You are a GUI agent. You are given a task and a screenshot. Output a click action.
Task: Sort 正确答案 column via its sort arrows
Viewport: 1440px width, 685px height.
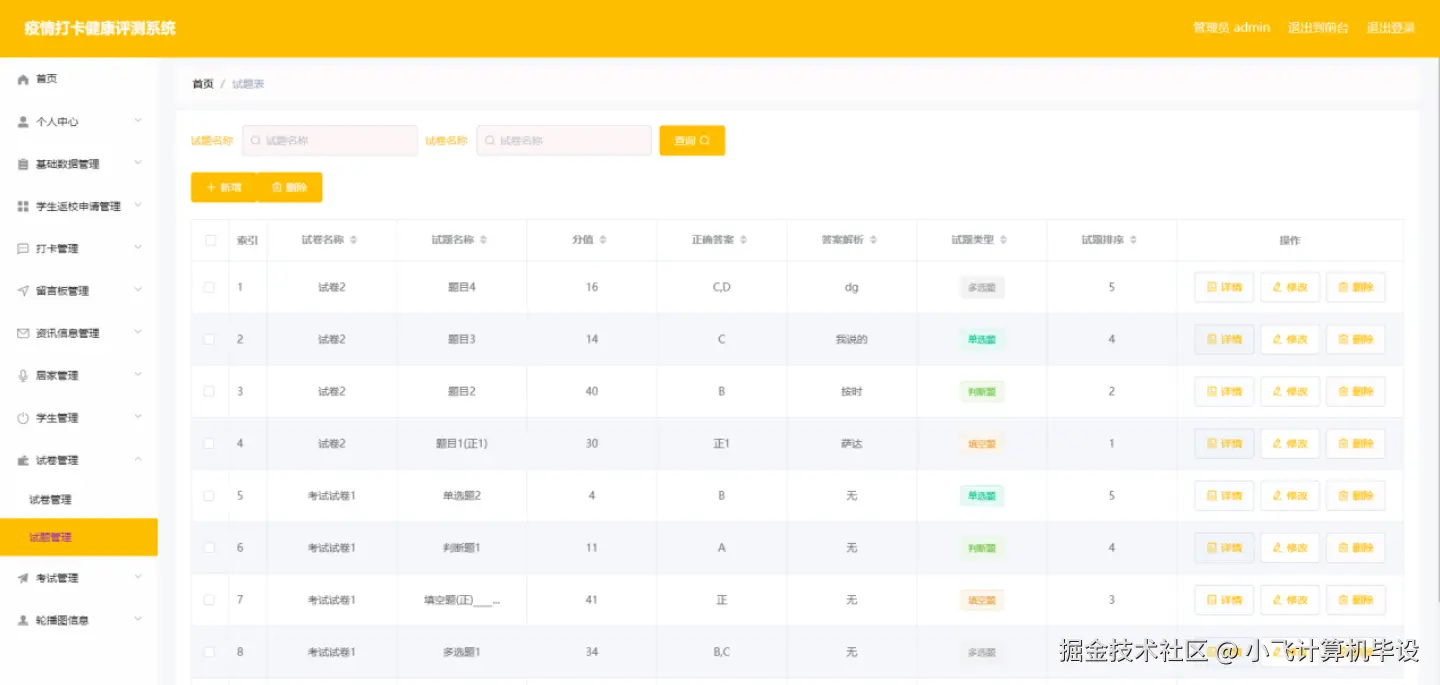point(743,240)
